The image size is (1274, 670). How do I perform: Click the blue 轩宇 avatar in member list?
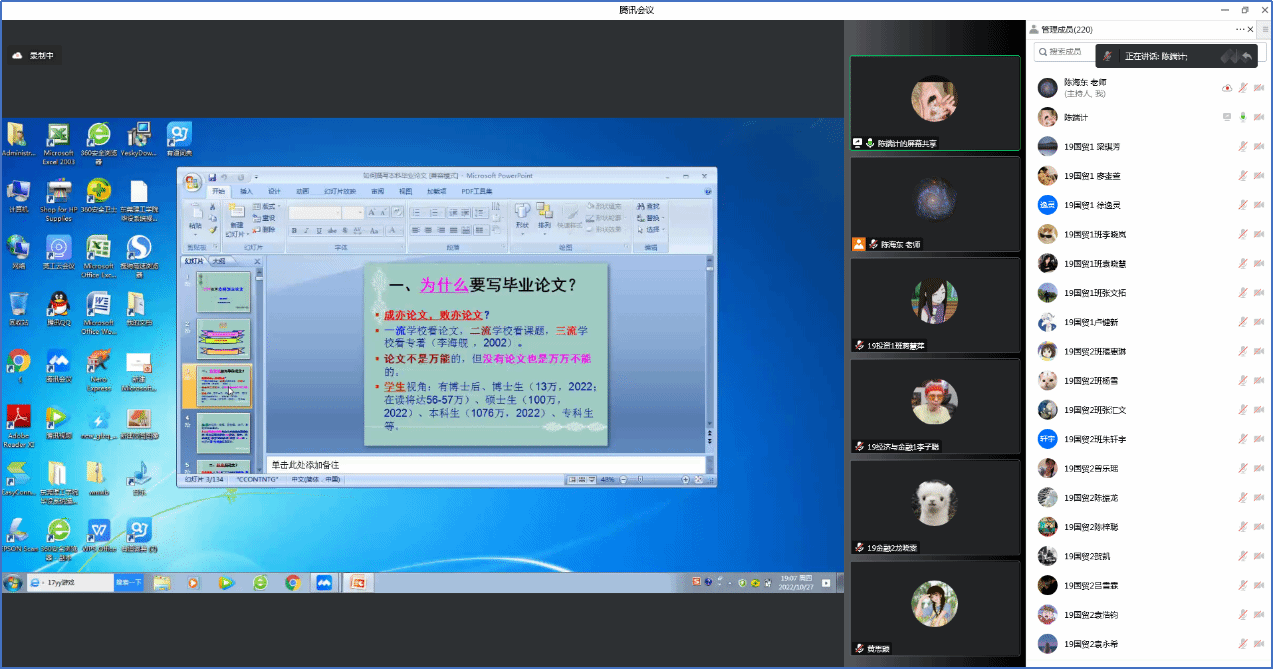(x=1047, y=439)
